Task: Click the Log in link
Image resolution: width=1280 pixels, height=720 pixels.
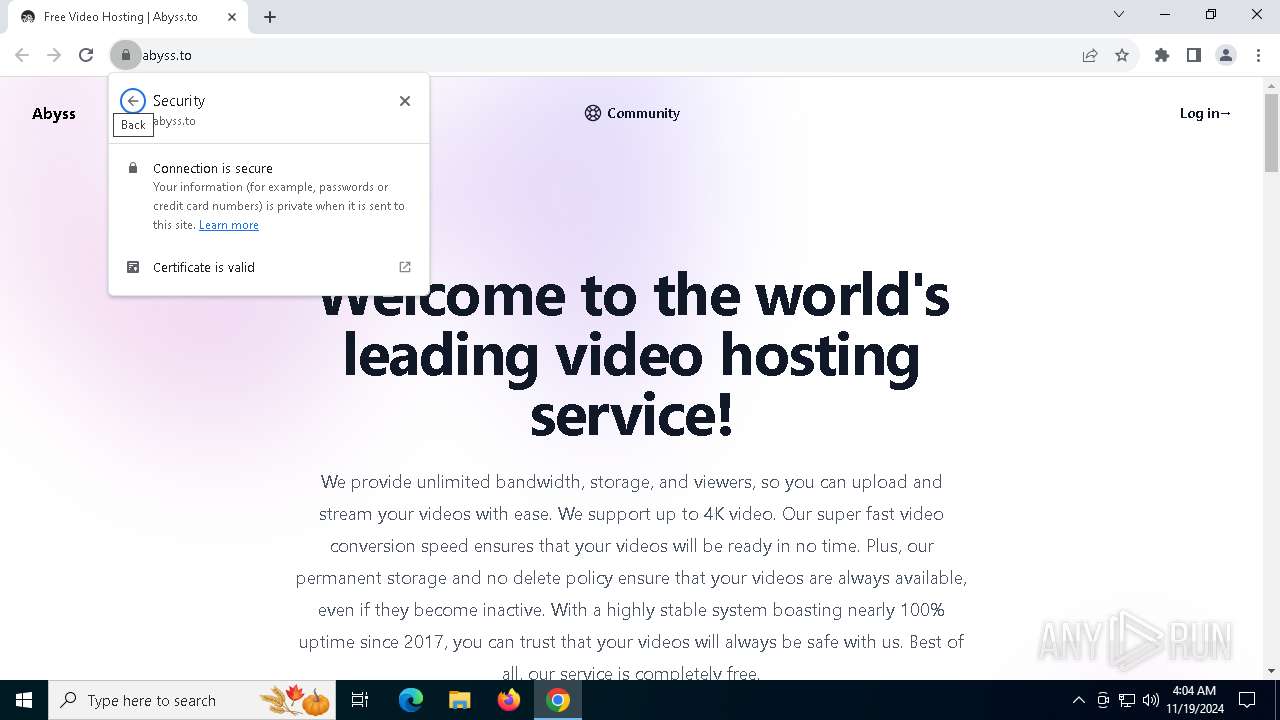Action: [1205, 113]
